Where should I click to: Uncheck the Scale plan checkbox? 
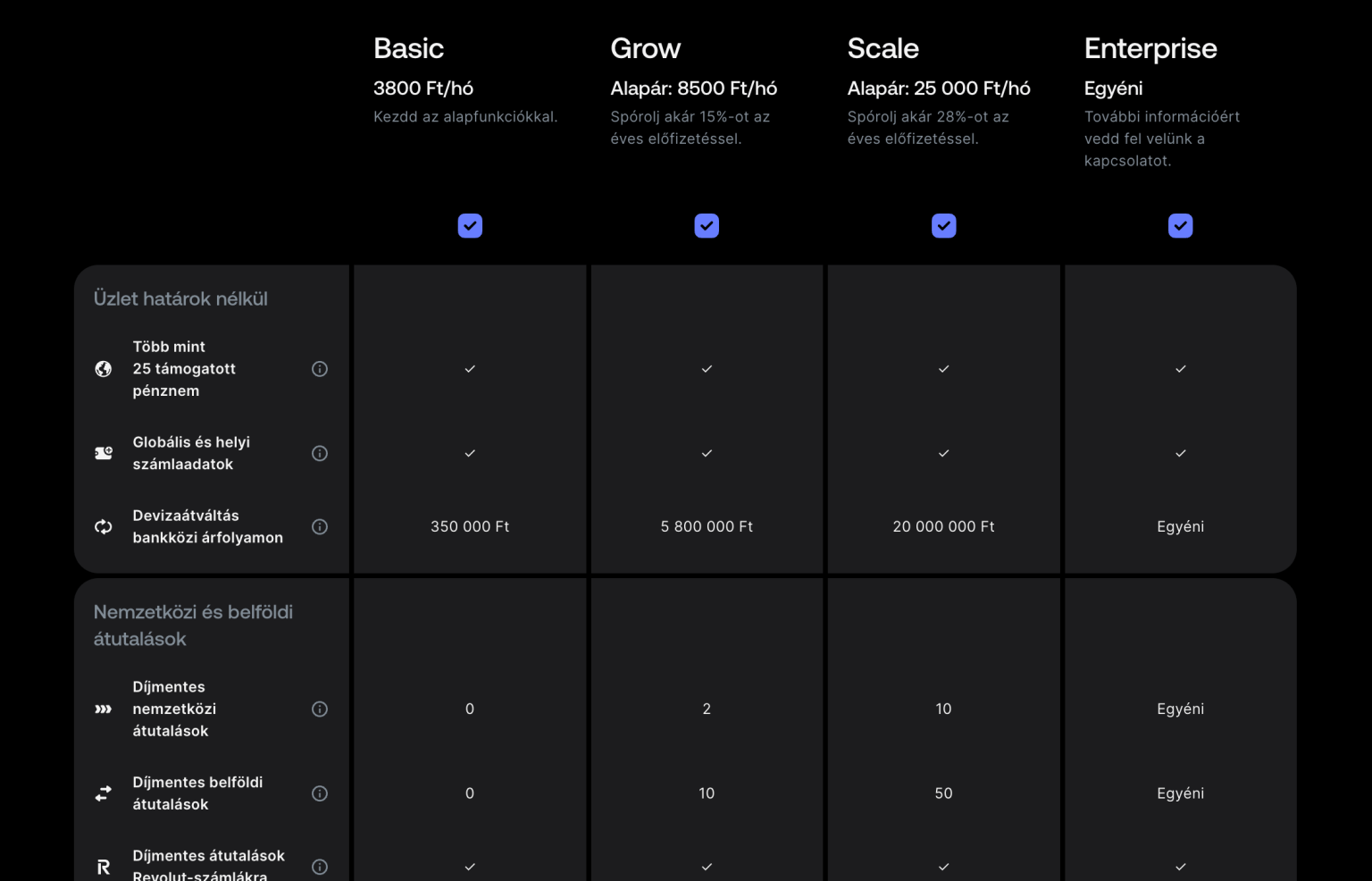click(x=943, y=226)
